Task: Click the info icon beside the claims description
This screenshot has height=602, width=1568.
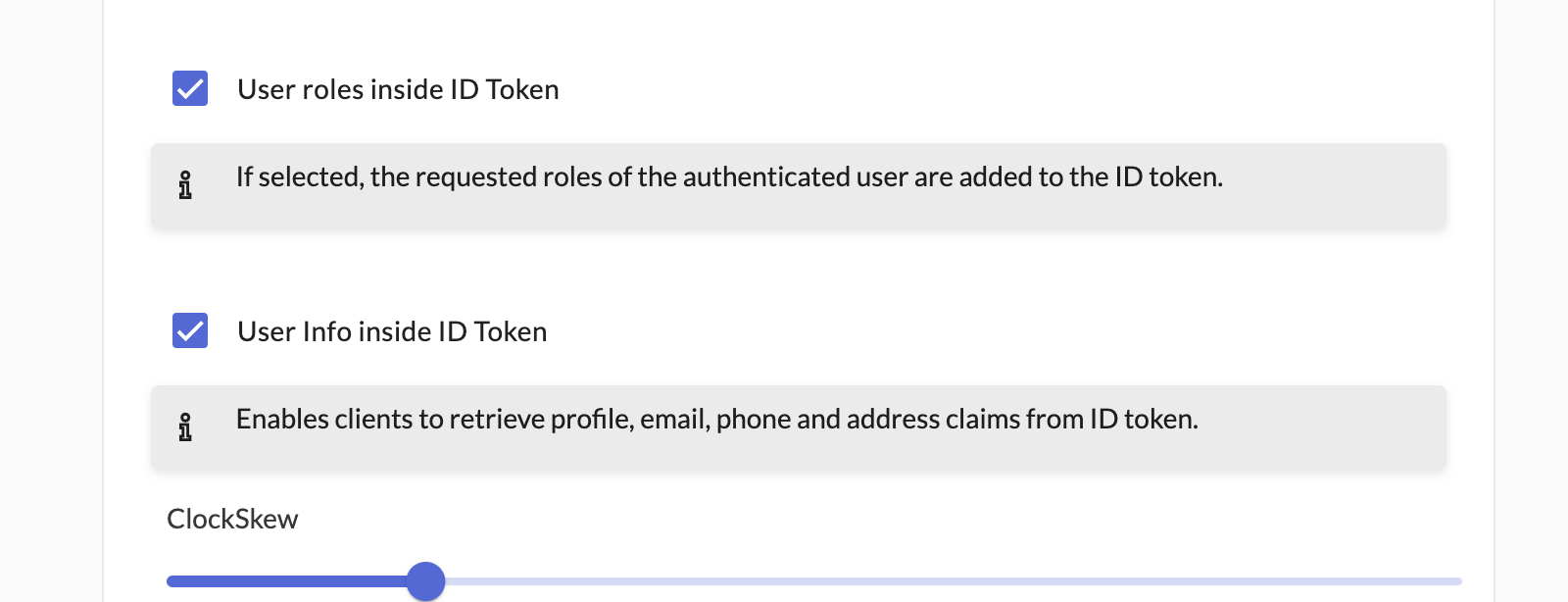Action: point(185,427)
